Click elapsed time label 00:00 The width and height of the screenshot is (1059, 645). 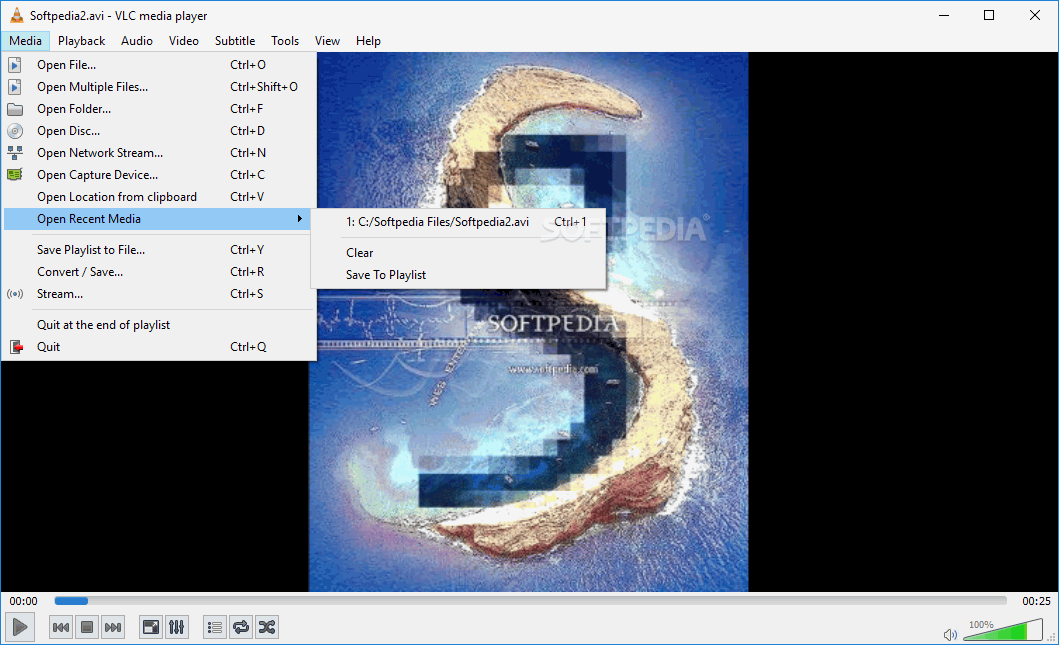[24, 600]
